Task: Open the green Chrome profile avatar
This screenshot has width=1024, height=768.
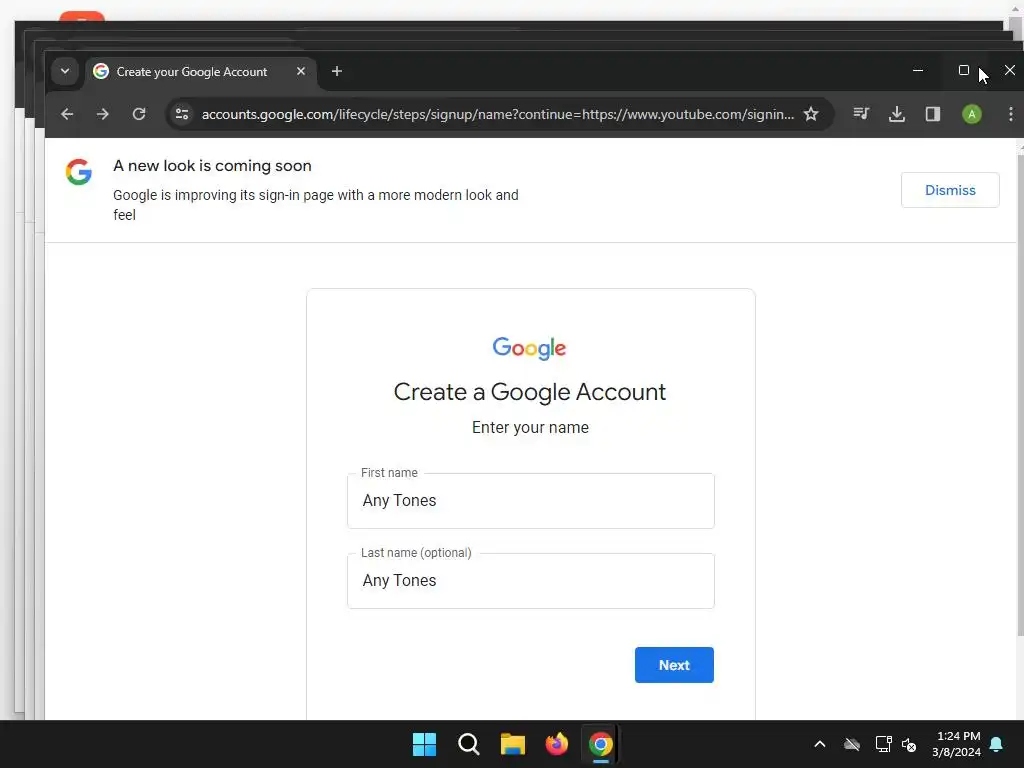Action: tap(972, 114)
